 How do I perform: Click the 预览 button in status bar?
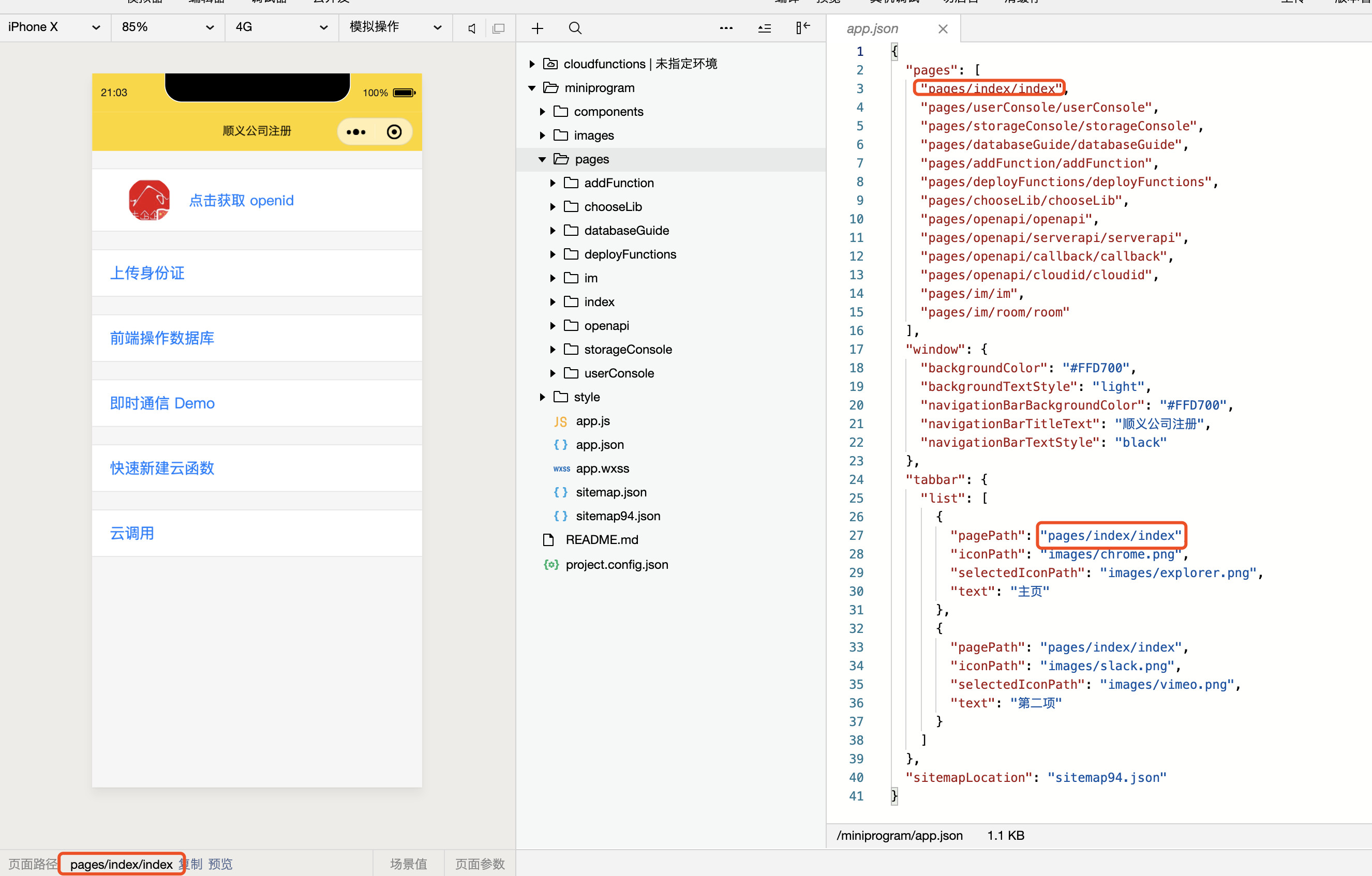coord(220,864)
